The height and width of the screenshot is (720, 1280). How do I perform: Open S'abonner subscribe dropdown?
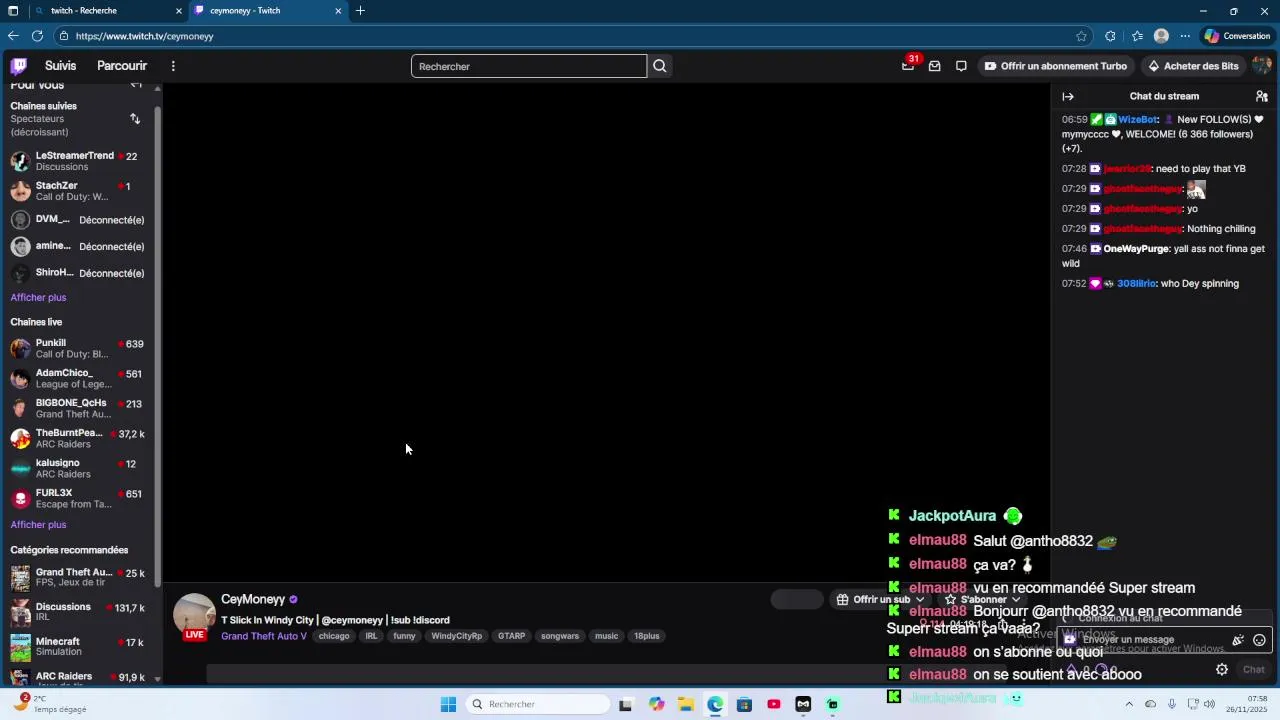coord(982,600)
